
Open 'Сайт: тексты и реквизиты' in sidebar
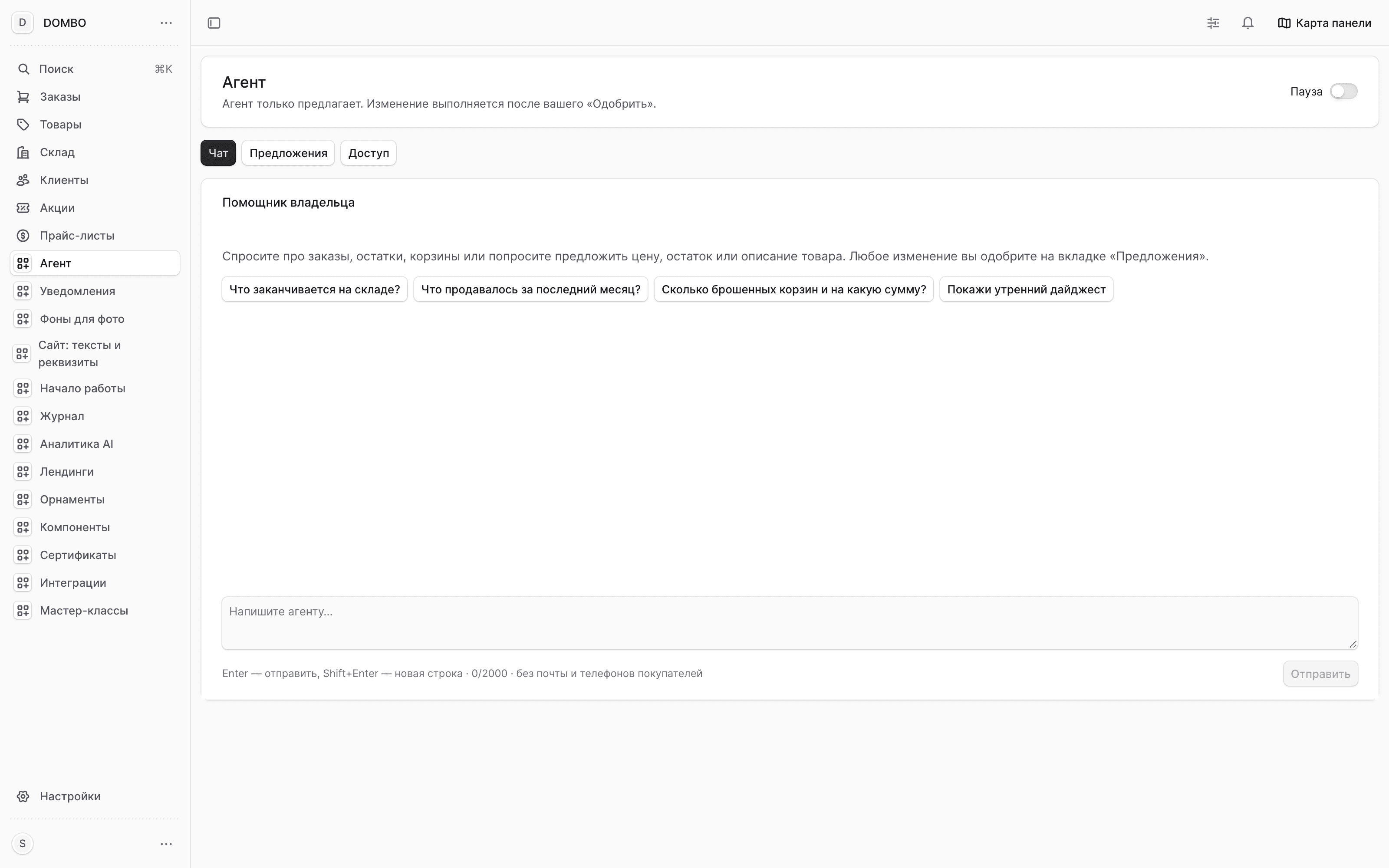pyautogui.click(x=95, y=354)
